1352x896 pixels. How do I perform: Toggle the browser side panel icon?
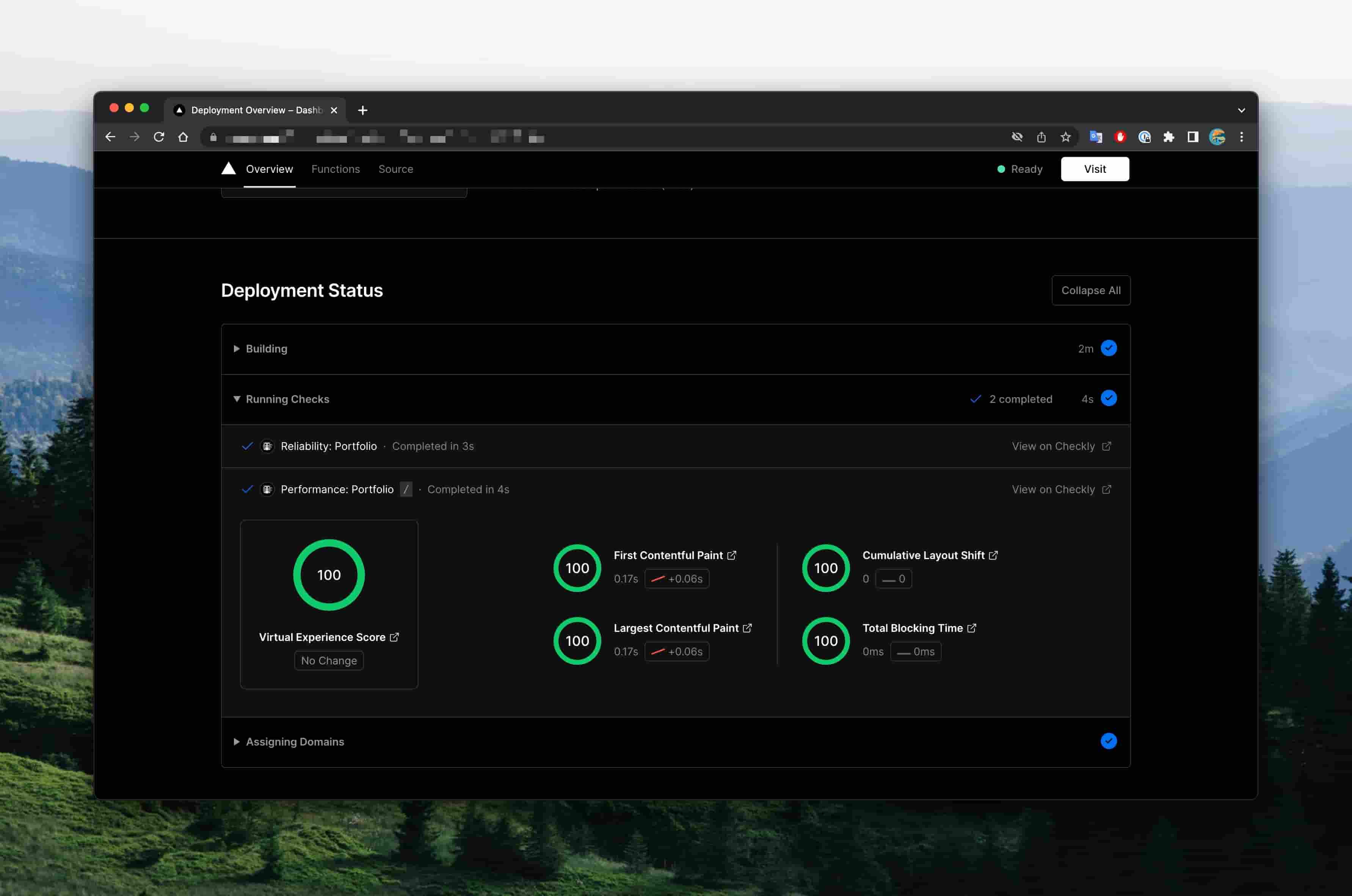[x=1192, y=137]
